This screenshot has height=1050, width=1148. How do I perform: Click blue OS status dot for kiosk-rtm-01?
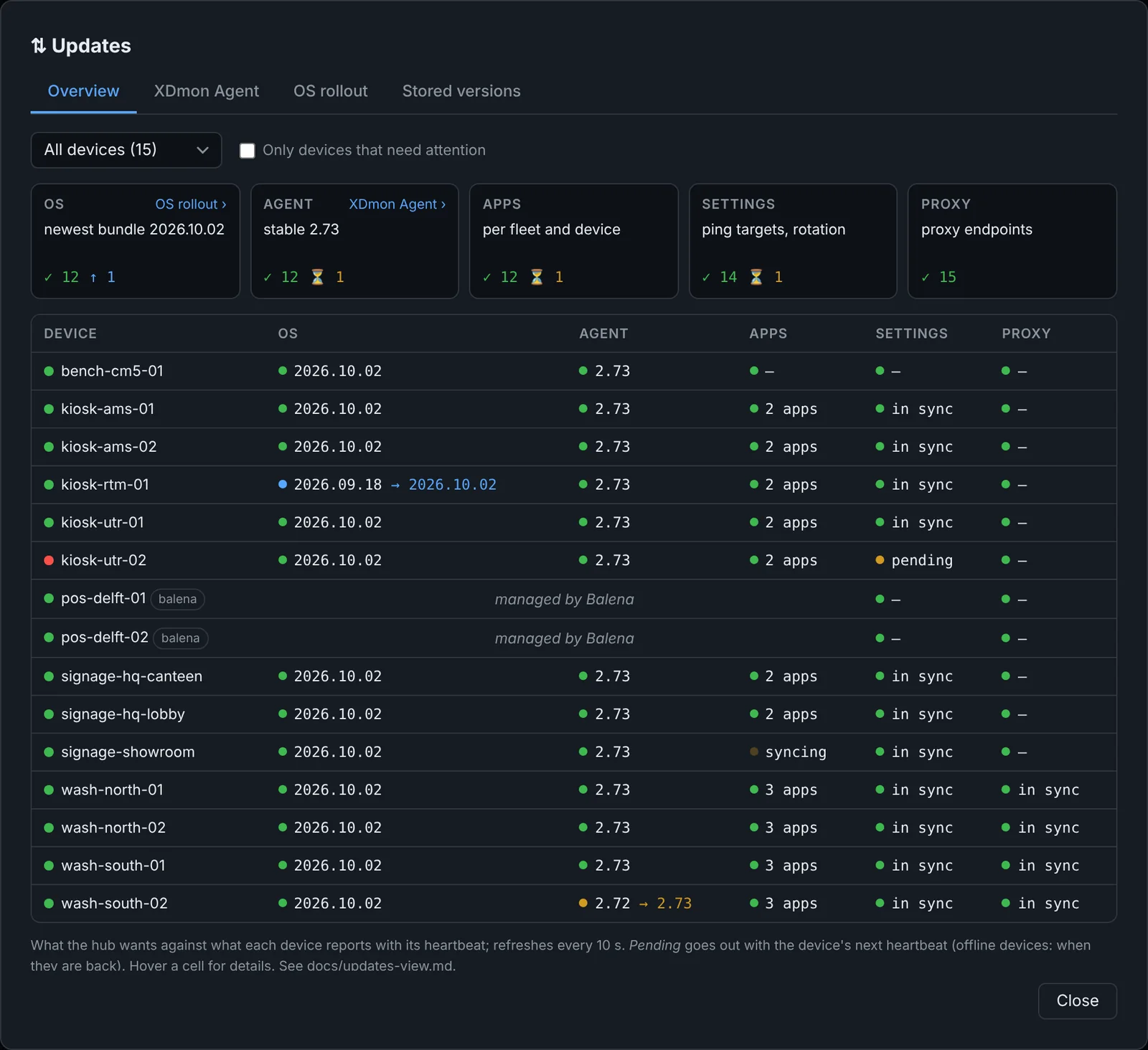pyautogui.click(x=283, y=484)
